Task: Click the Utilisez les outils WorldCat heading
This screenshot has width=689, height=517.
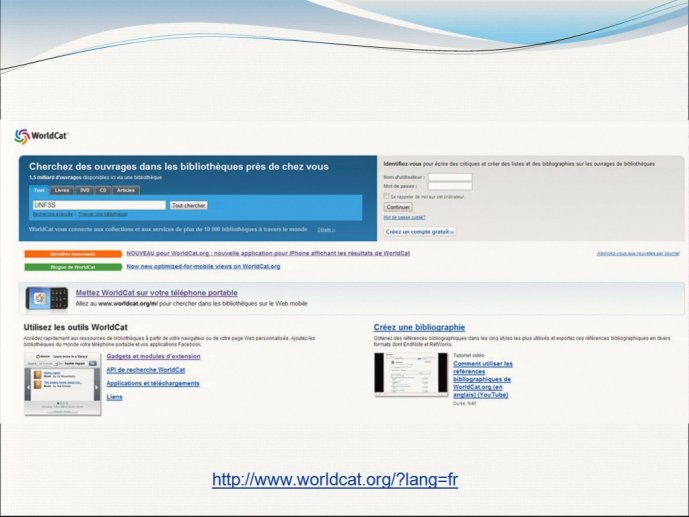Action: point(76,327)
